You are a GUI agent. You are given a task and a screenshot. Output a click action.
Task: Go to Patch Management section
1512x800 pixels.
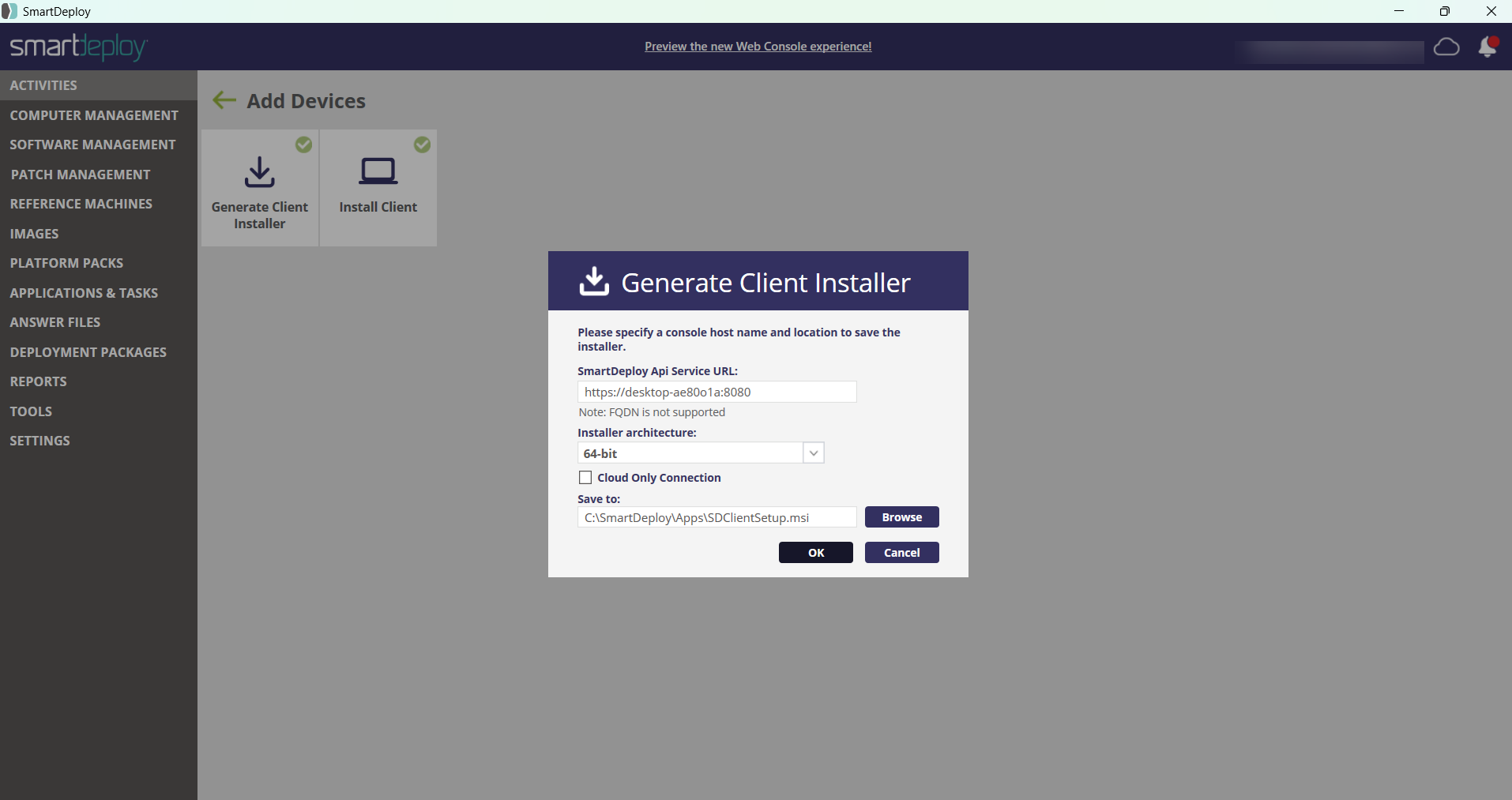coord(81,175)
